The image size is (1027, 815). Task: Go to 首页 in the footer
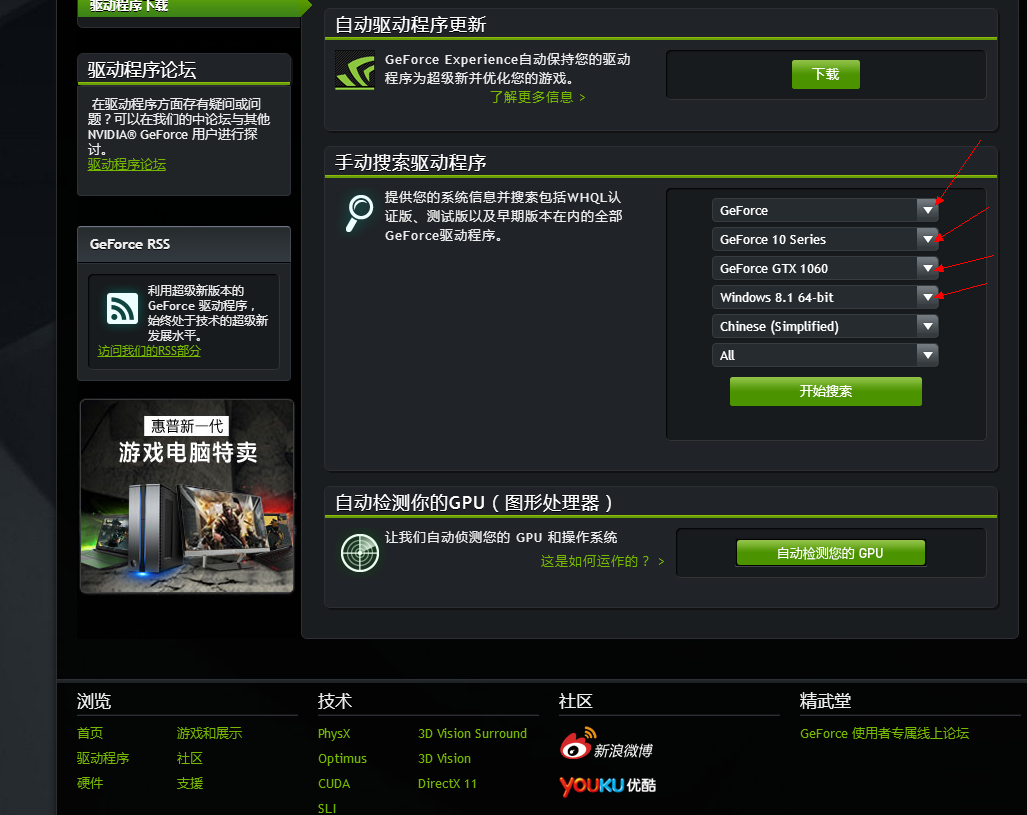(x=90, y=733)
